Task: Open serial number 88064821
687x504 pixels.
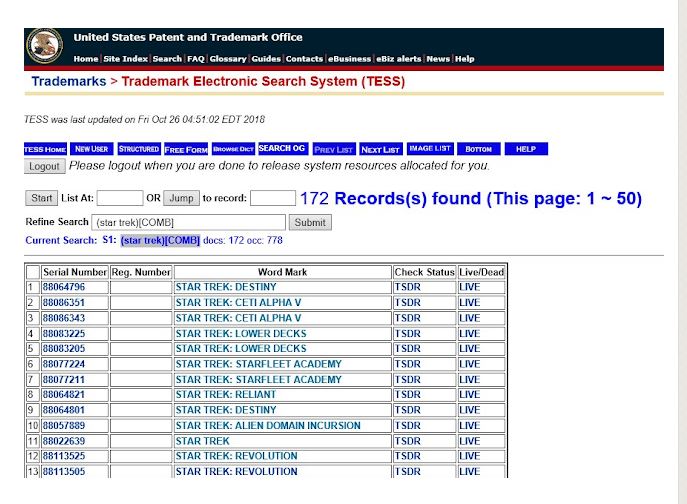Action: coord(64,394)
